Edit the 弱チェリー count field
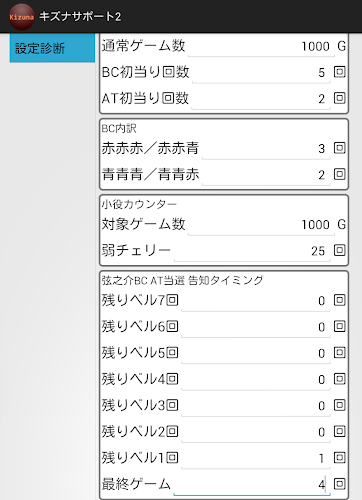The width and height of the screenshot is (362, 500). [x=252, y=251]
